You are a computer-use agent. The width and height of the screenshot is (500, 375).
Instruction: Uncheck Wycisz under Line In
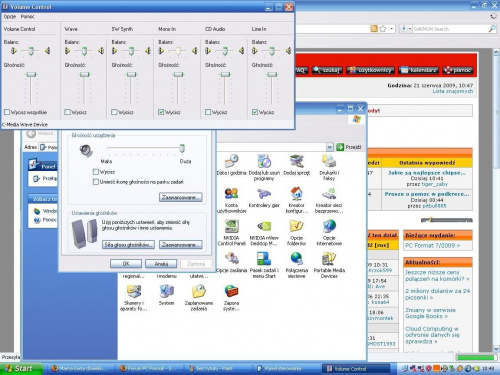pos(255,112)
